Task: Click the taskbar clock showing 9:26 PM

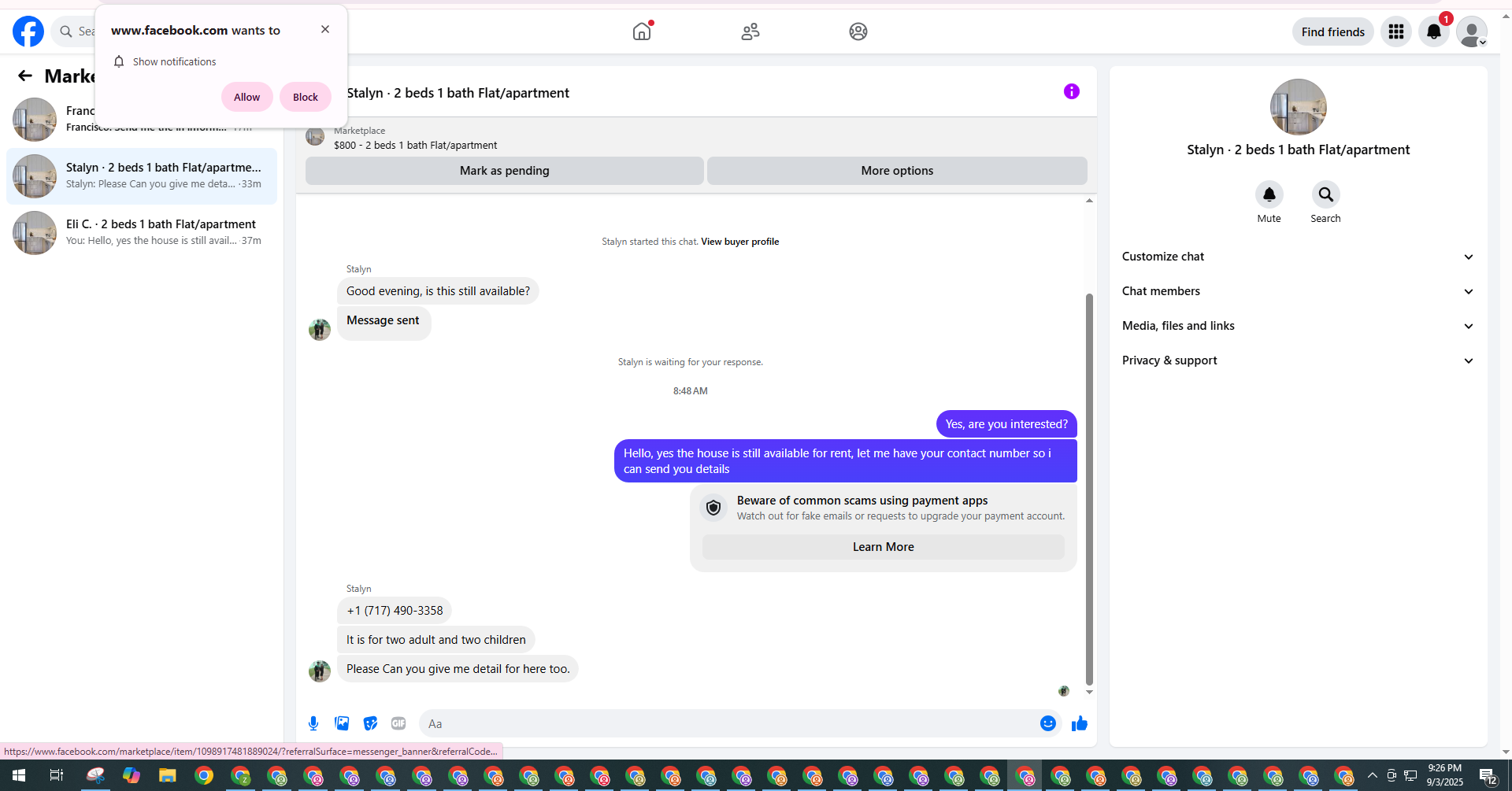Action: coord(1445,775)
